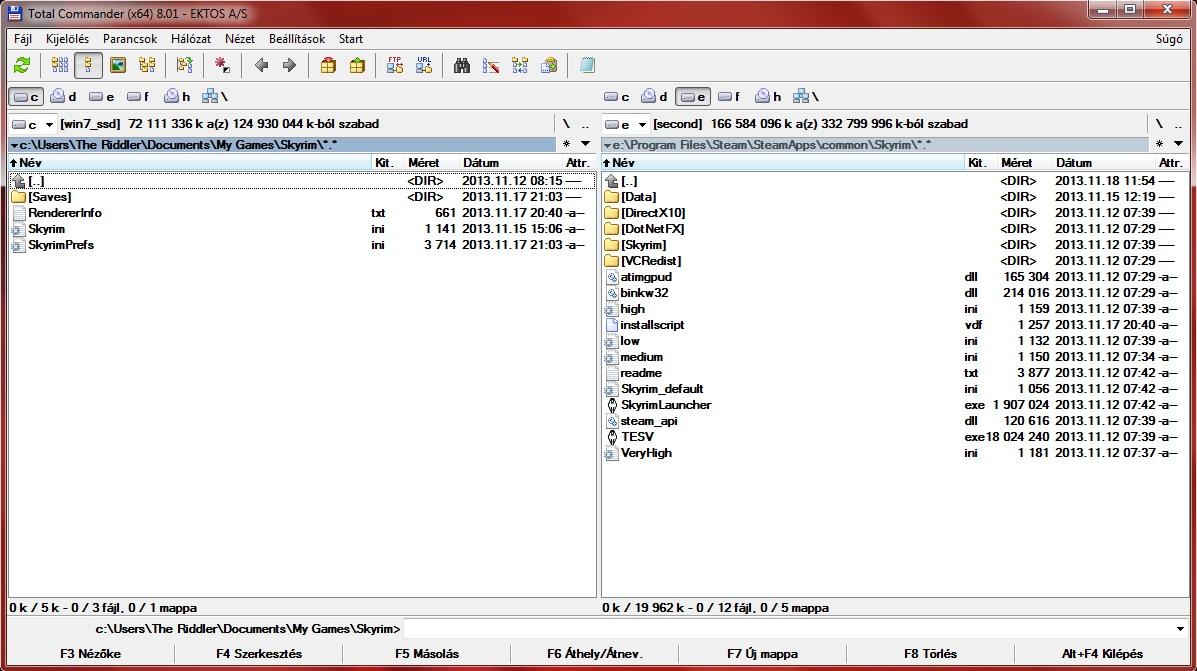This screenshot has width=1197, height=671.
Task: Open right panel directory history arrow
Action: [1178, 144]
